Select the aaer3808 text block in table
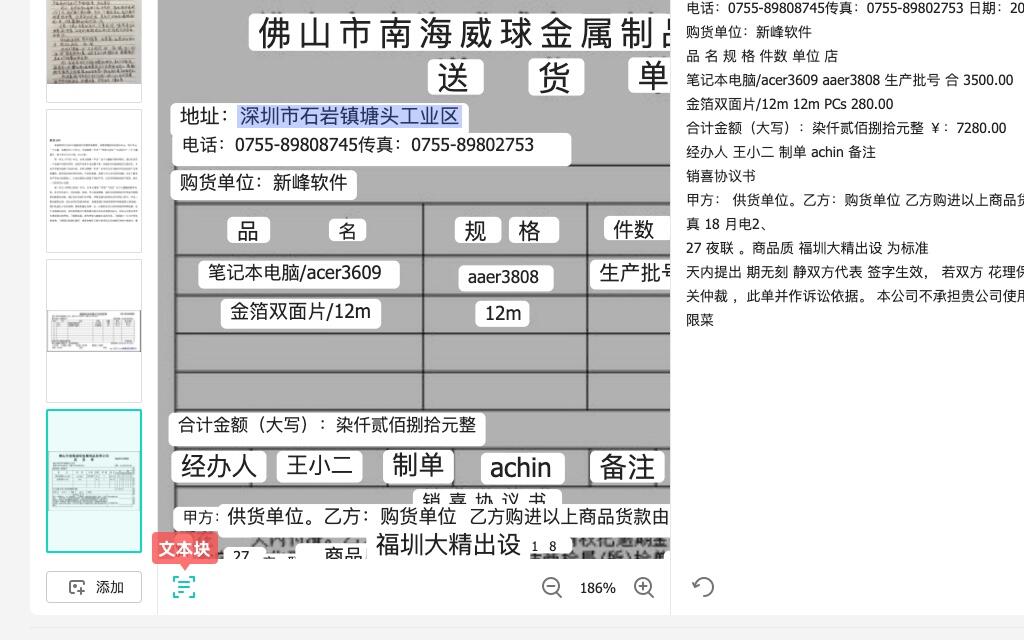The image size is (1024, 640). 503,277
